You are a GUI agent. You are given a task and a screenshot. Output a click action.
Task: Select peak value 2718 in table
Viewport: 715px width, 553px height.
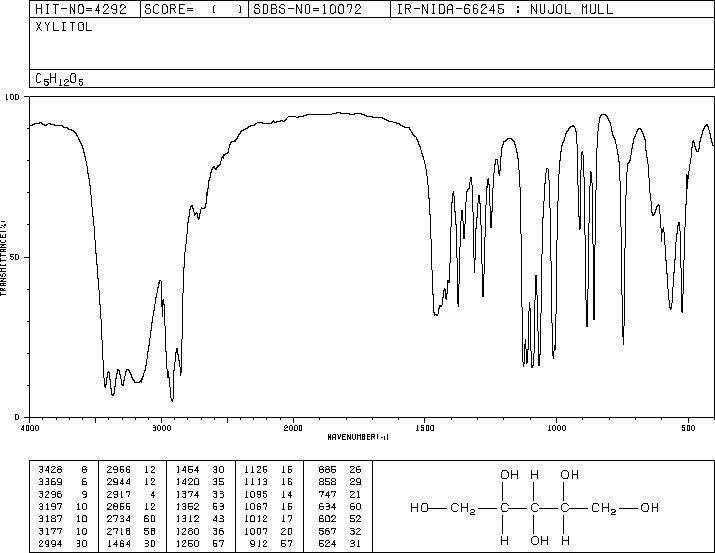119,531
